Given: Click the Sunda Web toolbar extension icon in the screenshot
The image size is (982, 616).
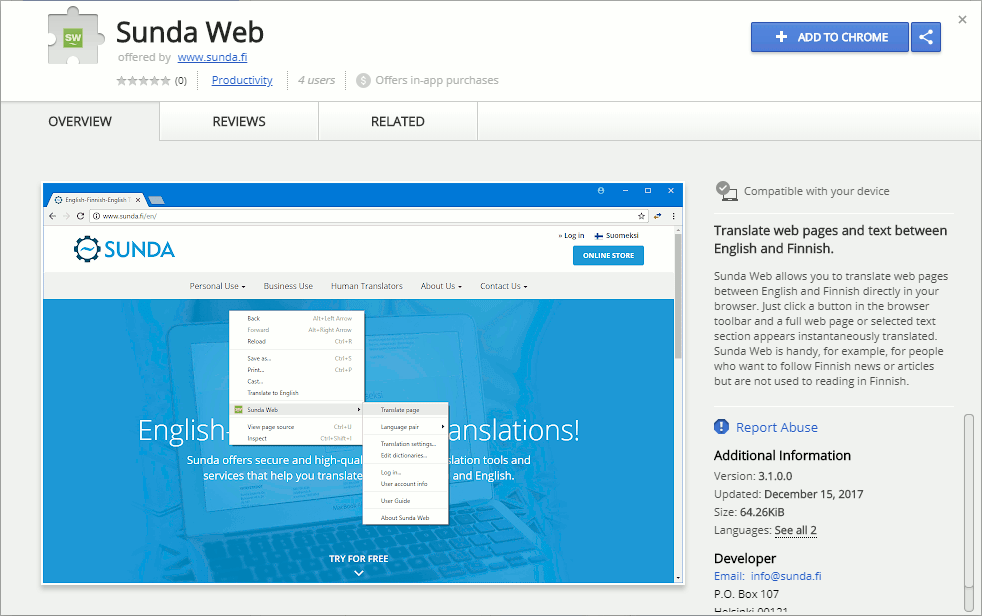Looking at the screenshot, I should point(658,216).
